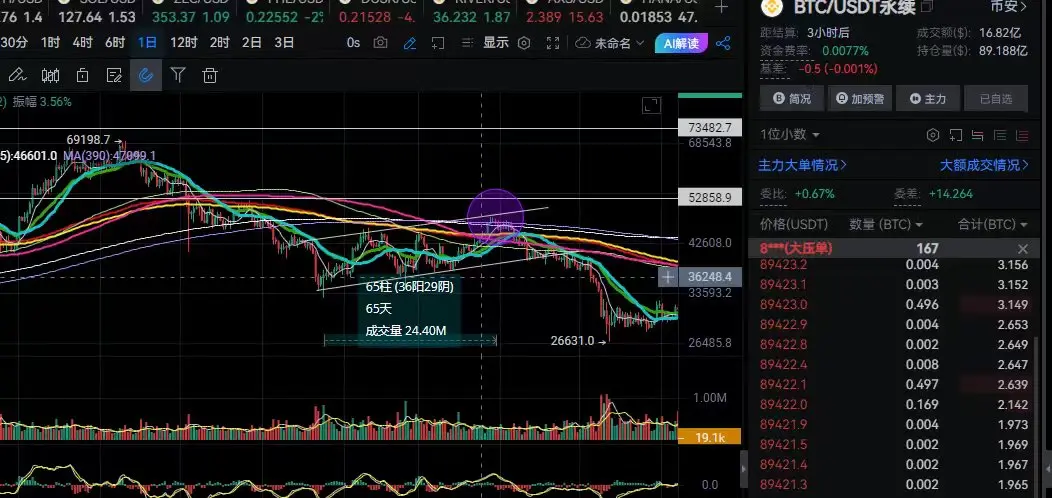Select the active 1日 timeframe
This screenshot has height=498, width=1052.
(x=147, y=43)
